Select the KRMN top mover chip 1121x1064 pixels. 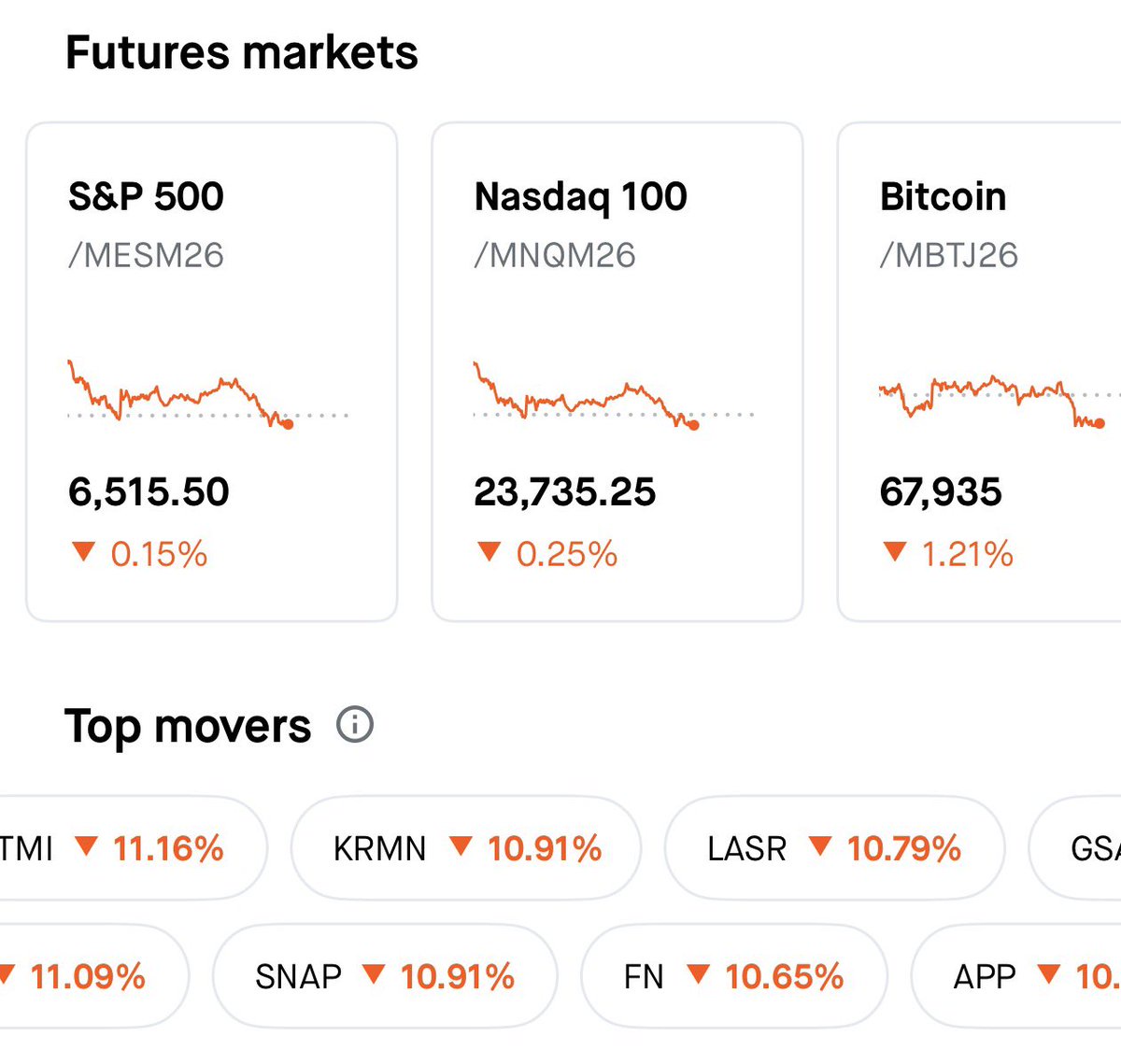click(x=466, y=848)
